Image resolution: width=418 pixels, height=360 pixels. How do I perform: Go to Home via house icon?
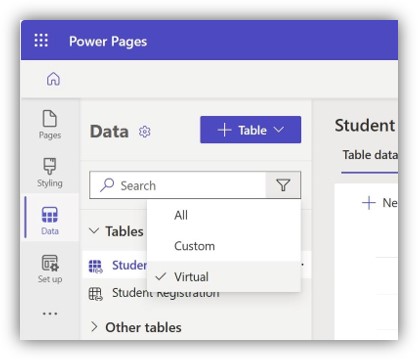click(x=53, y=79)
